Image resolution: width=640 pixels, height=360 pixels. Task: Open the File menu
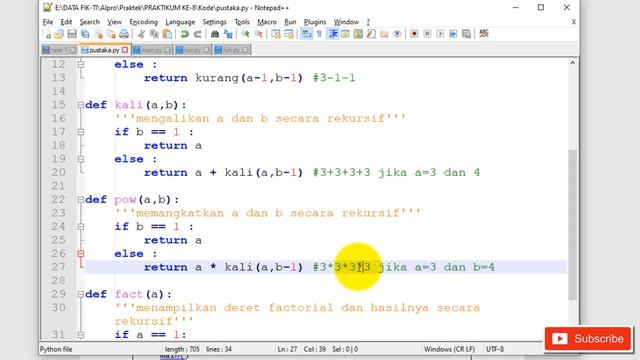click(x=48, y=22)
